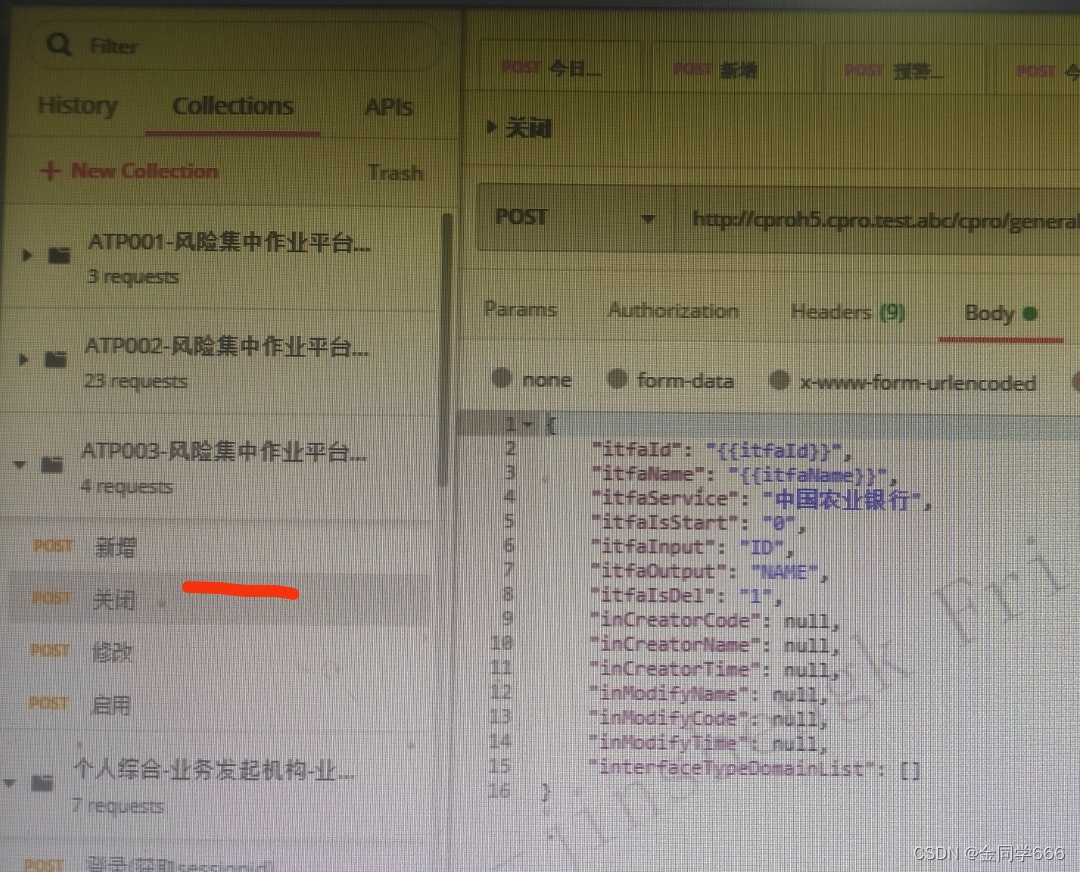Click the "inCreatorCode": null line
Image resolution: width=1080 pixels, height=872 pixels.
click(715, 621)
